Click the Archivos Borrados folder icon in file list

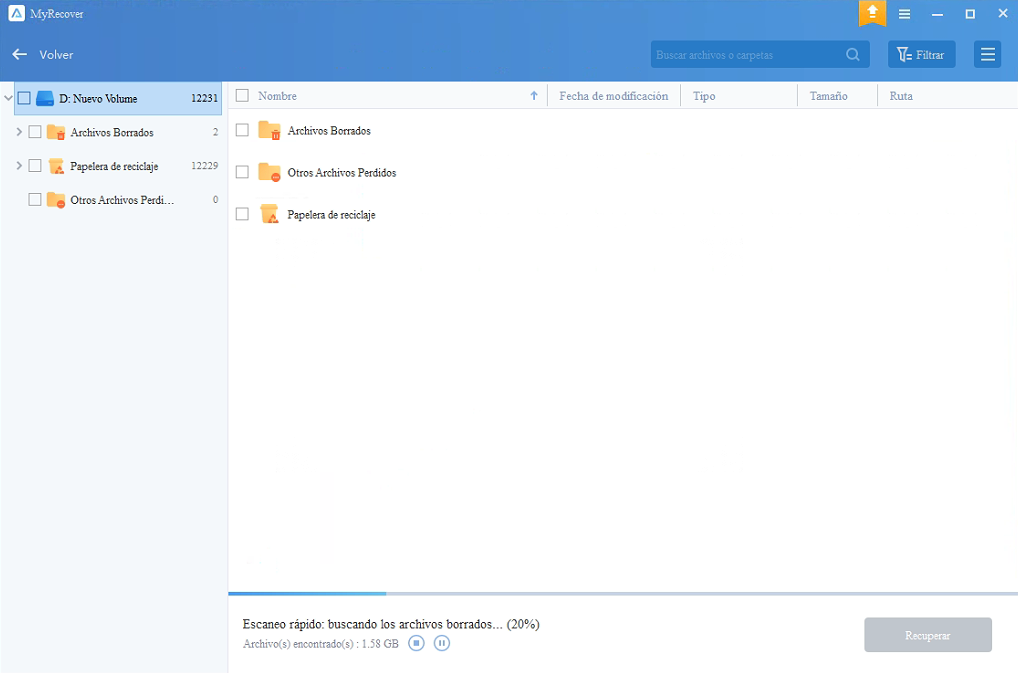click(x=269, y=130)
